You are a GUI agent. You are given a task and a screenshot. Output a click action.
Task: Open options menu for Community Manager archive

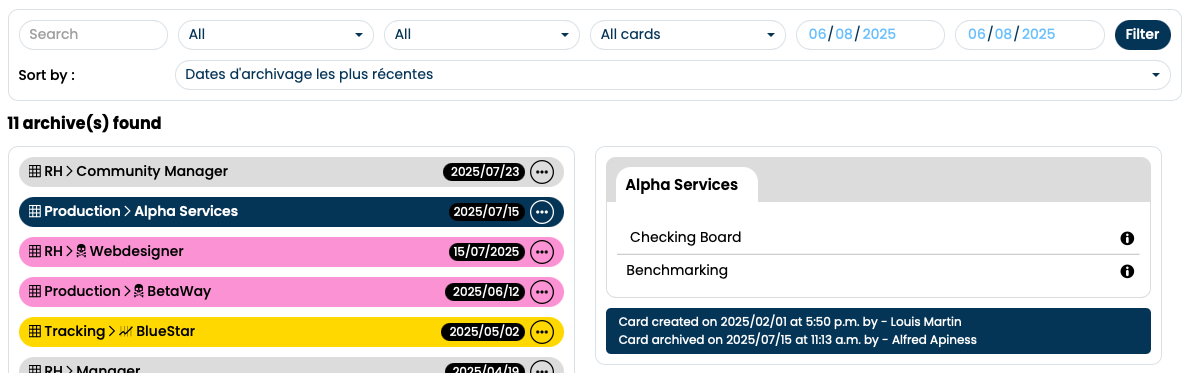click(x=542, y=172)
